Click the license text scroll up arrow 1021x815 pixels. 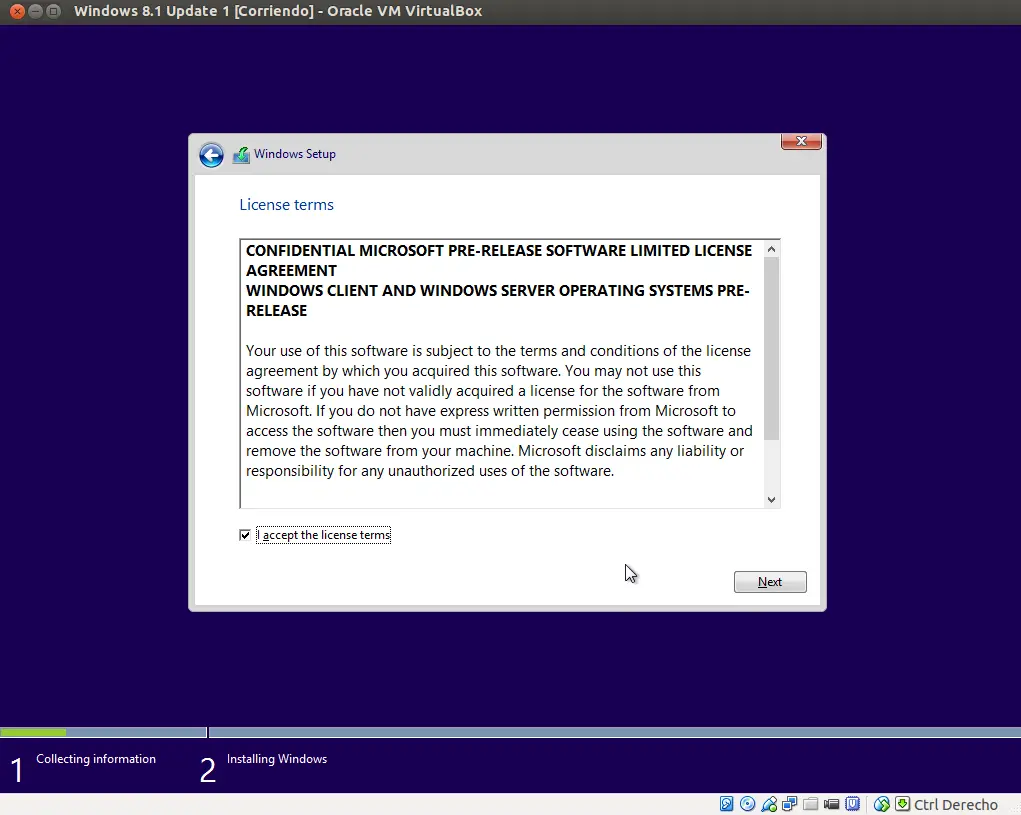coord(771,249)
